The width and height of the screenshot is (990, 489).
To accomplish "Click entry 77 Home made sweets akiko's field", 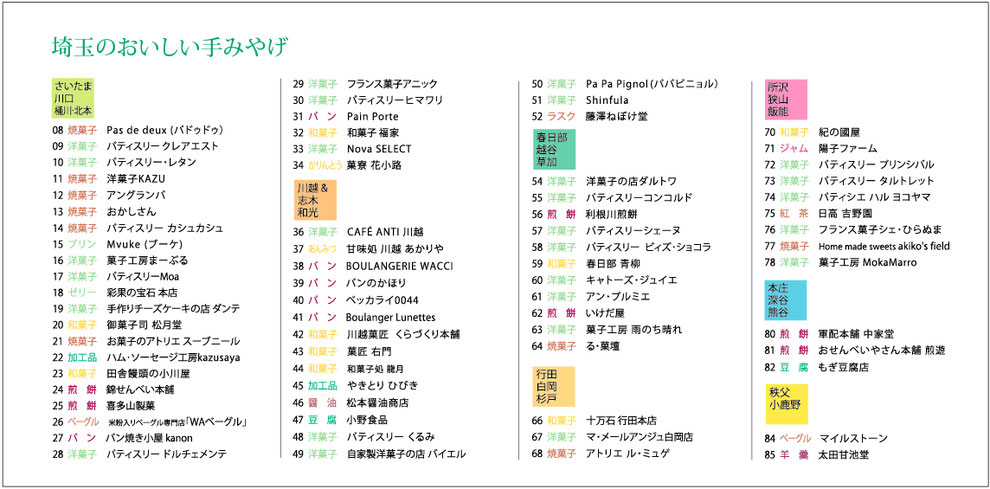I will pos(857,246).
